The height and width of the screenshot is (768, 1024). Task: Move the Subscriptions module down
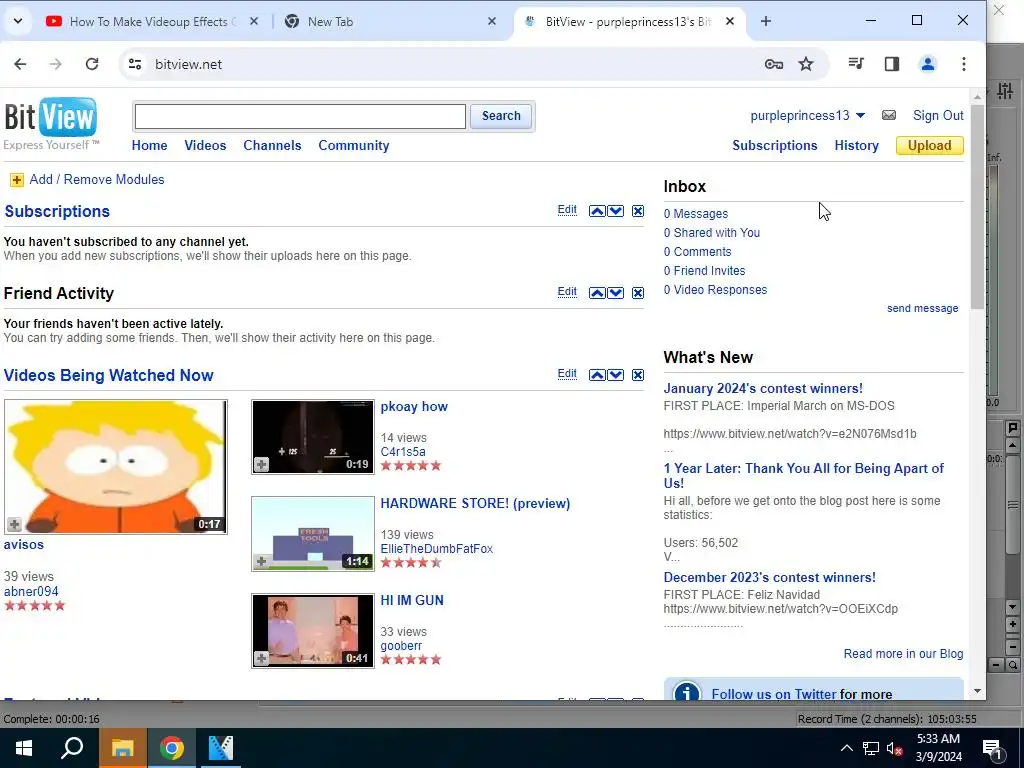tap(616, 211)
